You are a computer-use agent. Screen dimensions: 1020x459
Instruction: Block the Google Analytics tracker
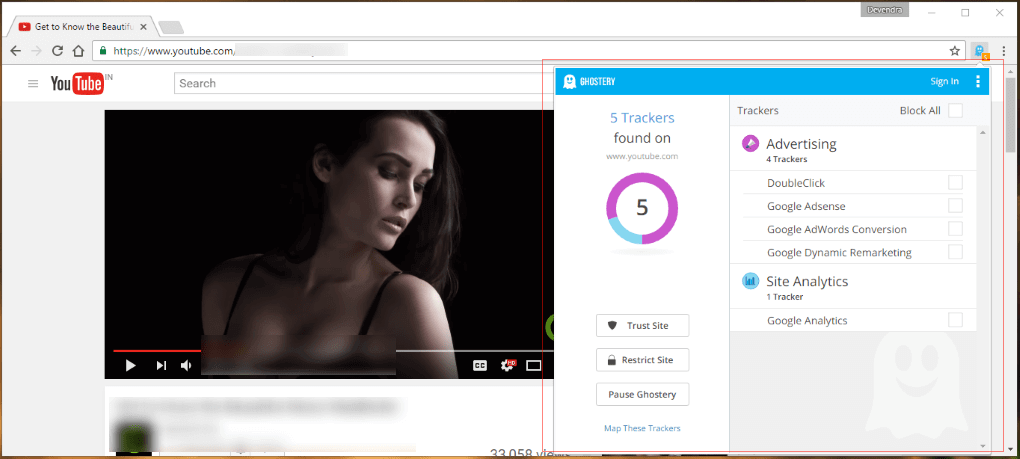955,320
